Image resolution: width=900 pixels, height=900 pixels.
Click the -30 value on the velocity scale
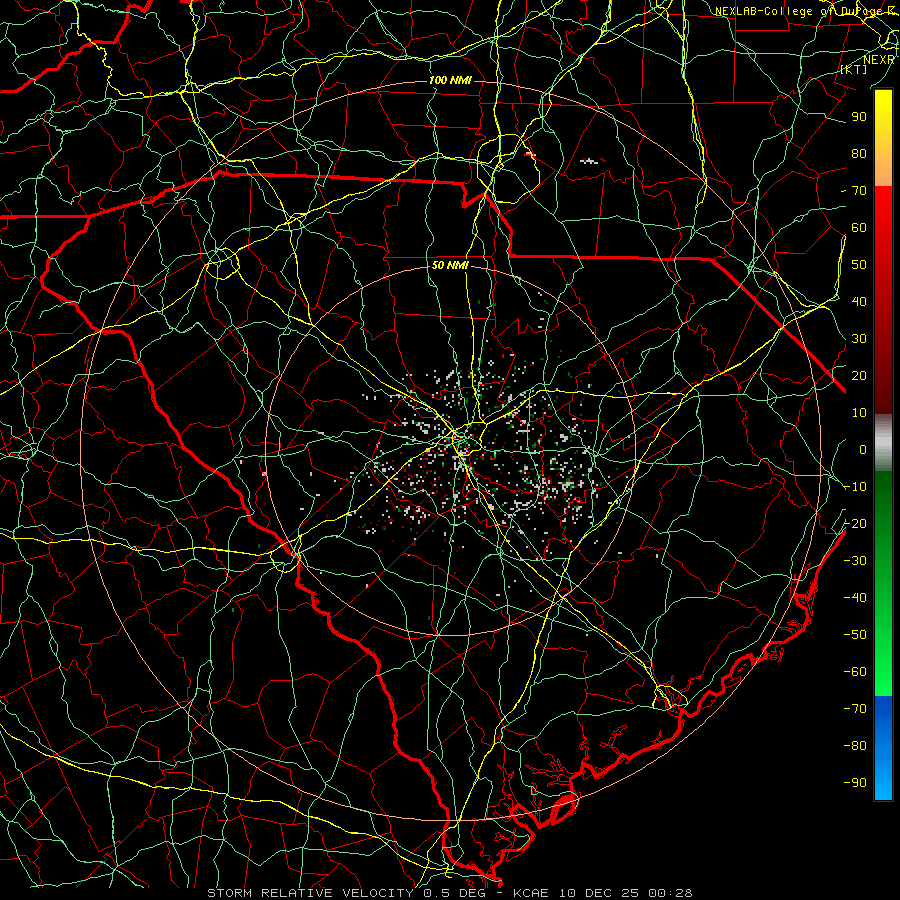click(855, 561)
